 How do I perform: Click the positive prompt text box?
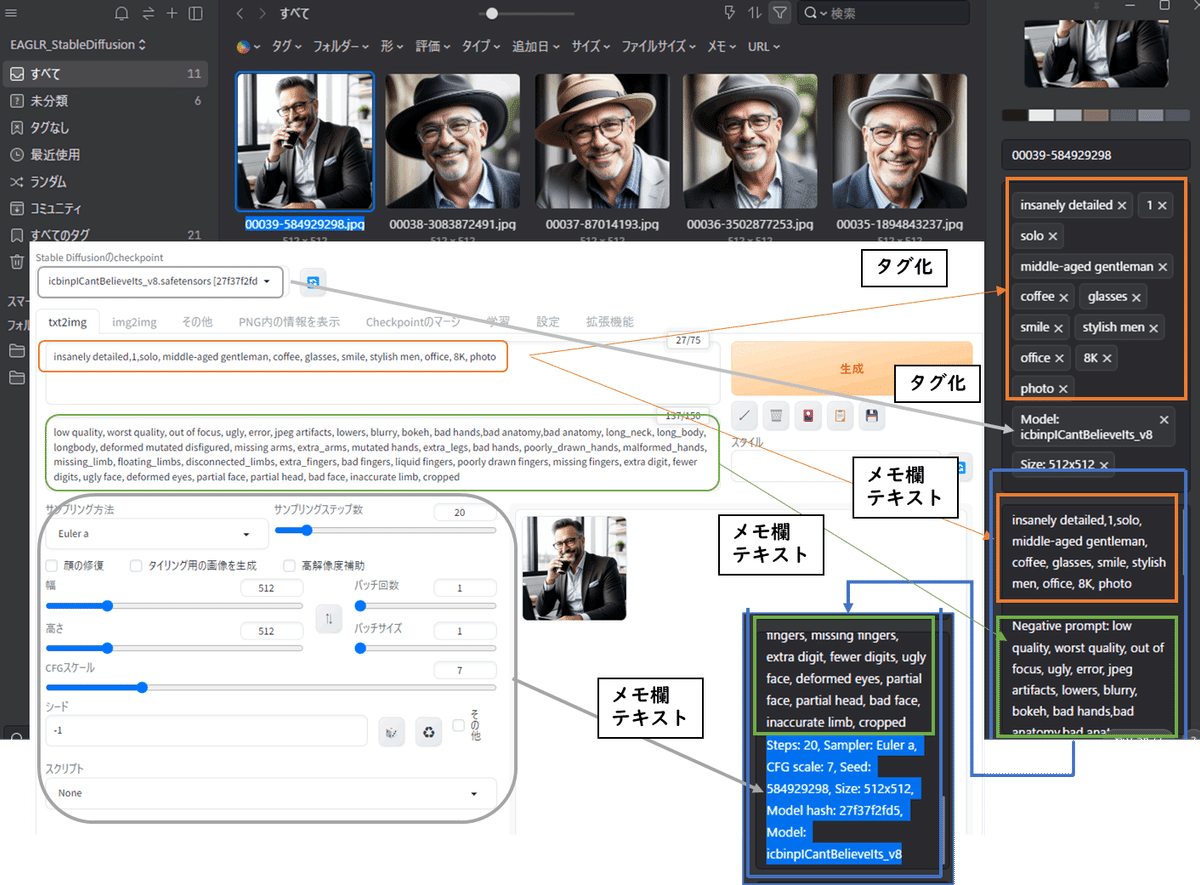point(379,373)
